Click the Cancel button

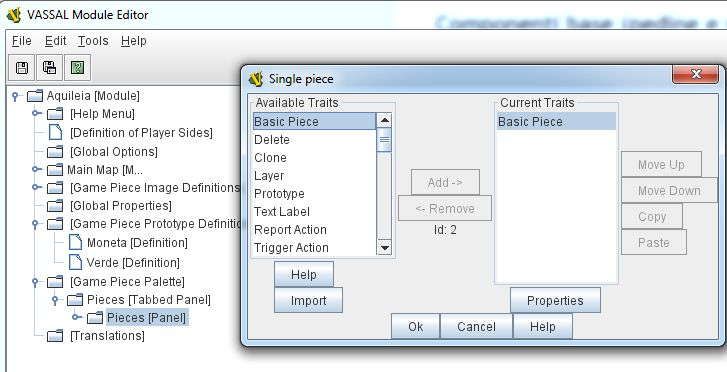coord(476,327)
